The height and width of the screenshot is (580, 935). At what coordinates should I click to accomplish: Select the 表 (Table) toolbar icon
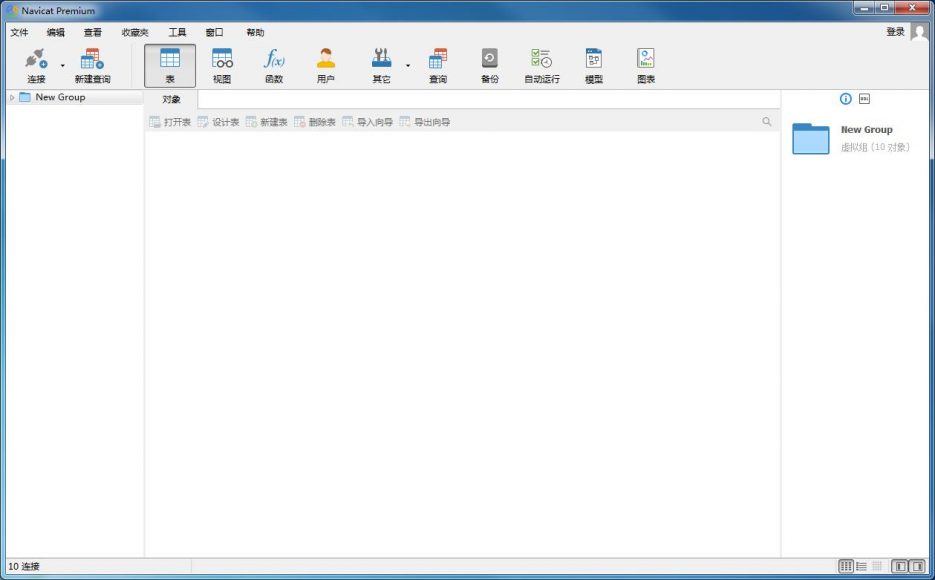pyautogui.click(x=170, y=66)
